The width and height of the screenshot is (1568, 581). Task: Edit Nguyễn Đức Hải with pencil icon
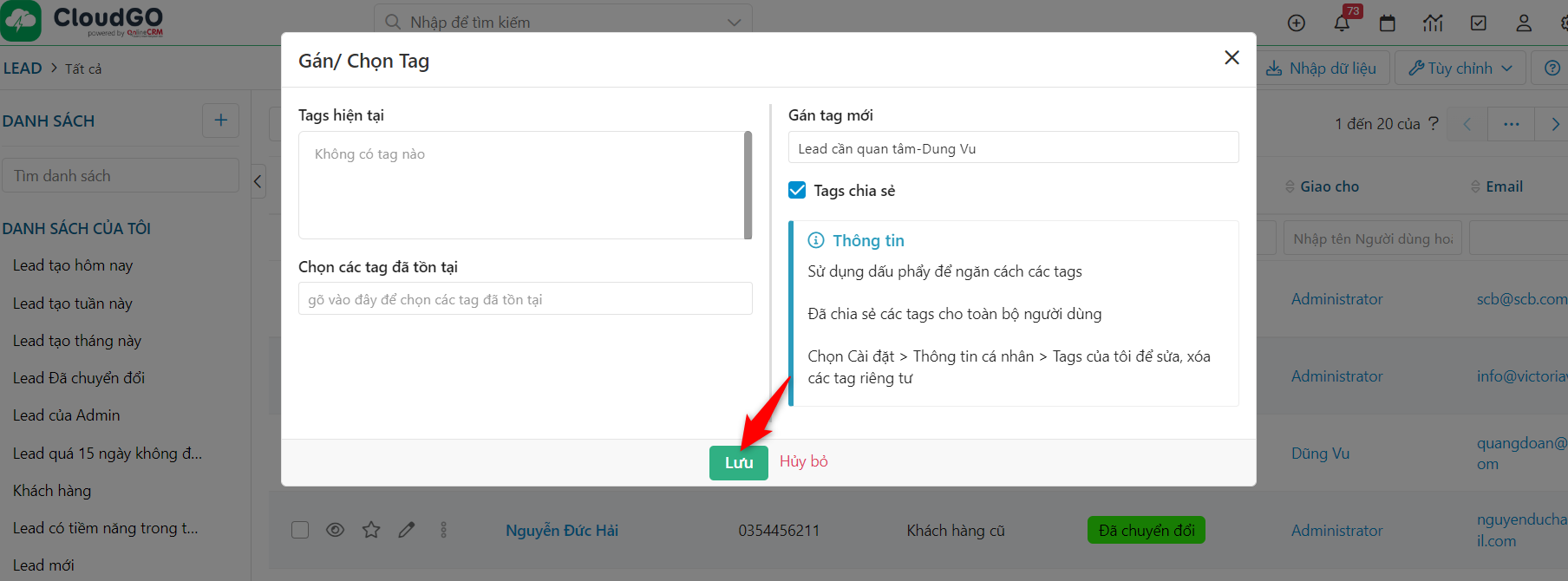(407, 530)
